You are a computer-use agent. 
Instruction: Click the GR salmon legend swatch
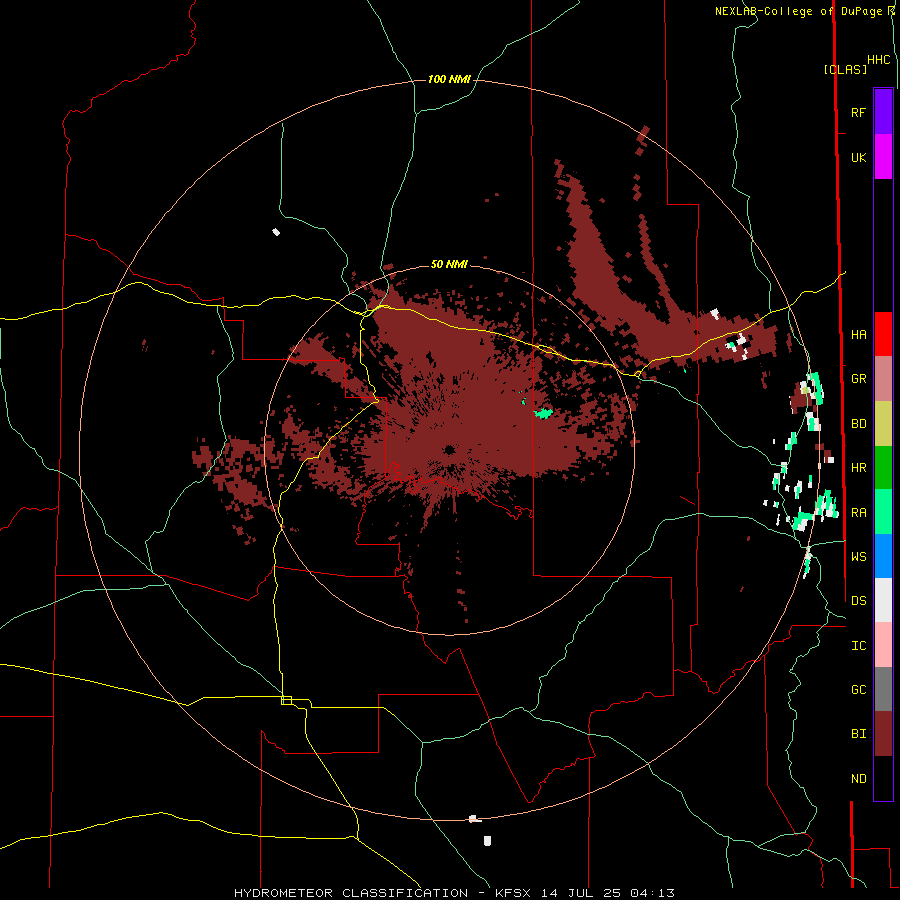pos(883,379)
